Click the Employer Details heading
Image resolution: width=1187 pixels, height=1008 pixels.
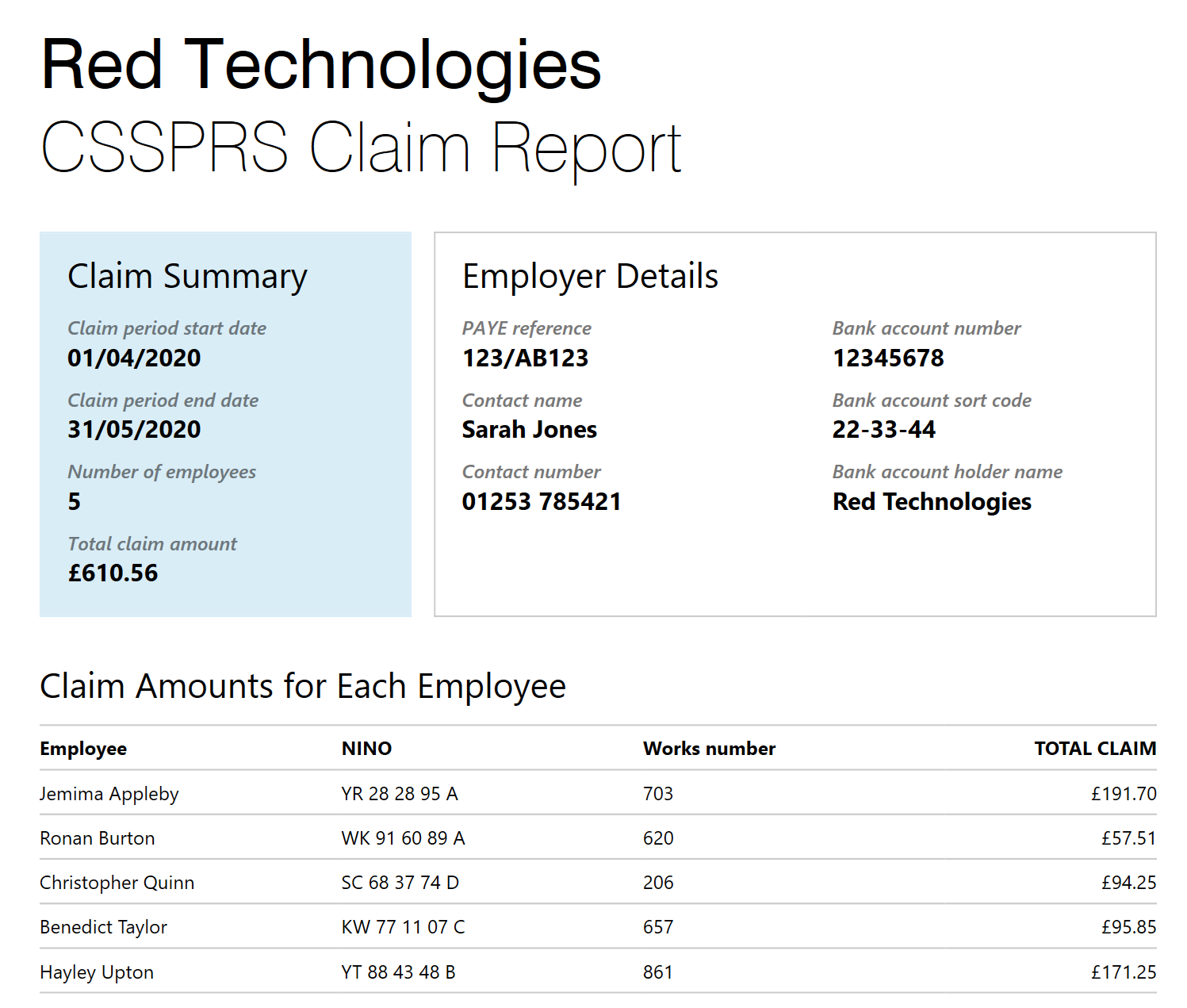point(590,277)
